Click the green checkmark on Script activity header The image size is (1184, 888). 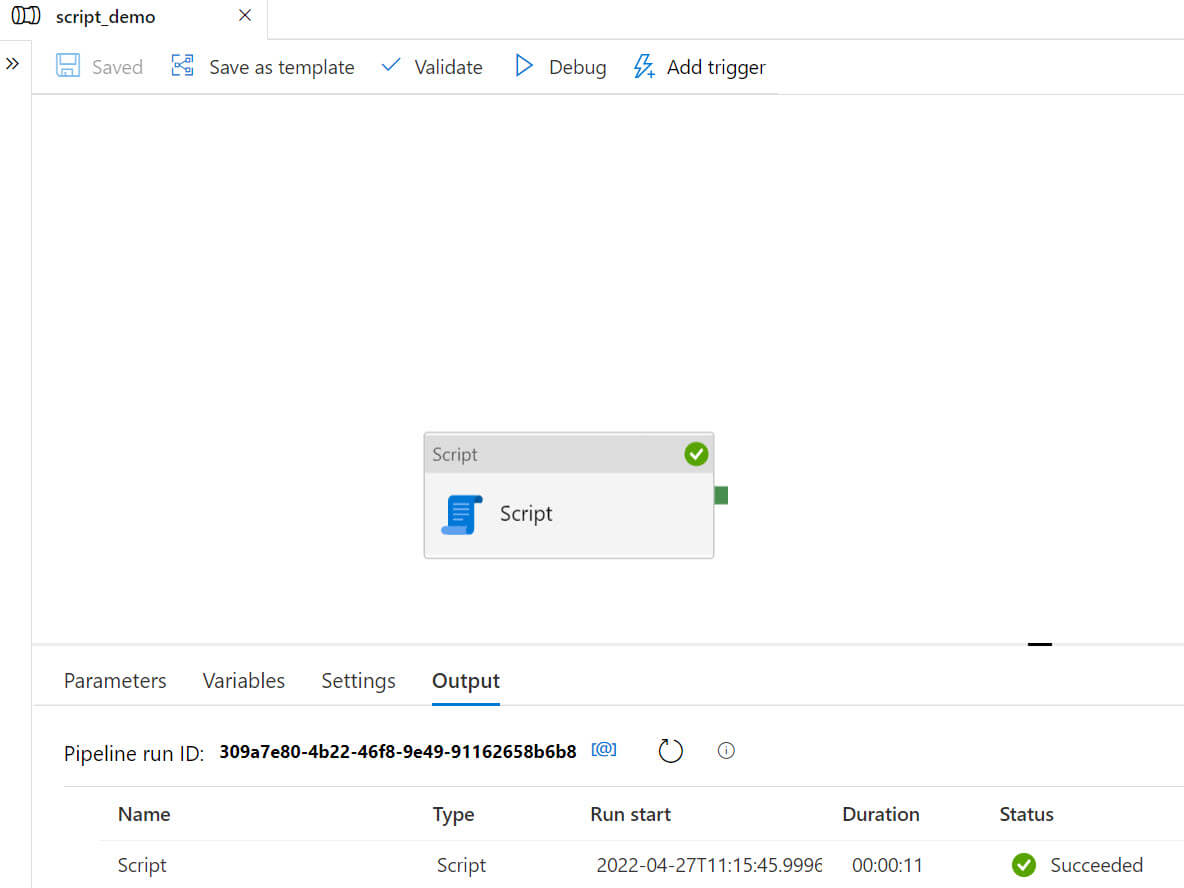695,454
